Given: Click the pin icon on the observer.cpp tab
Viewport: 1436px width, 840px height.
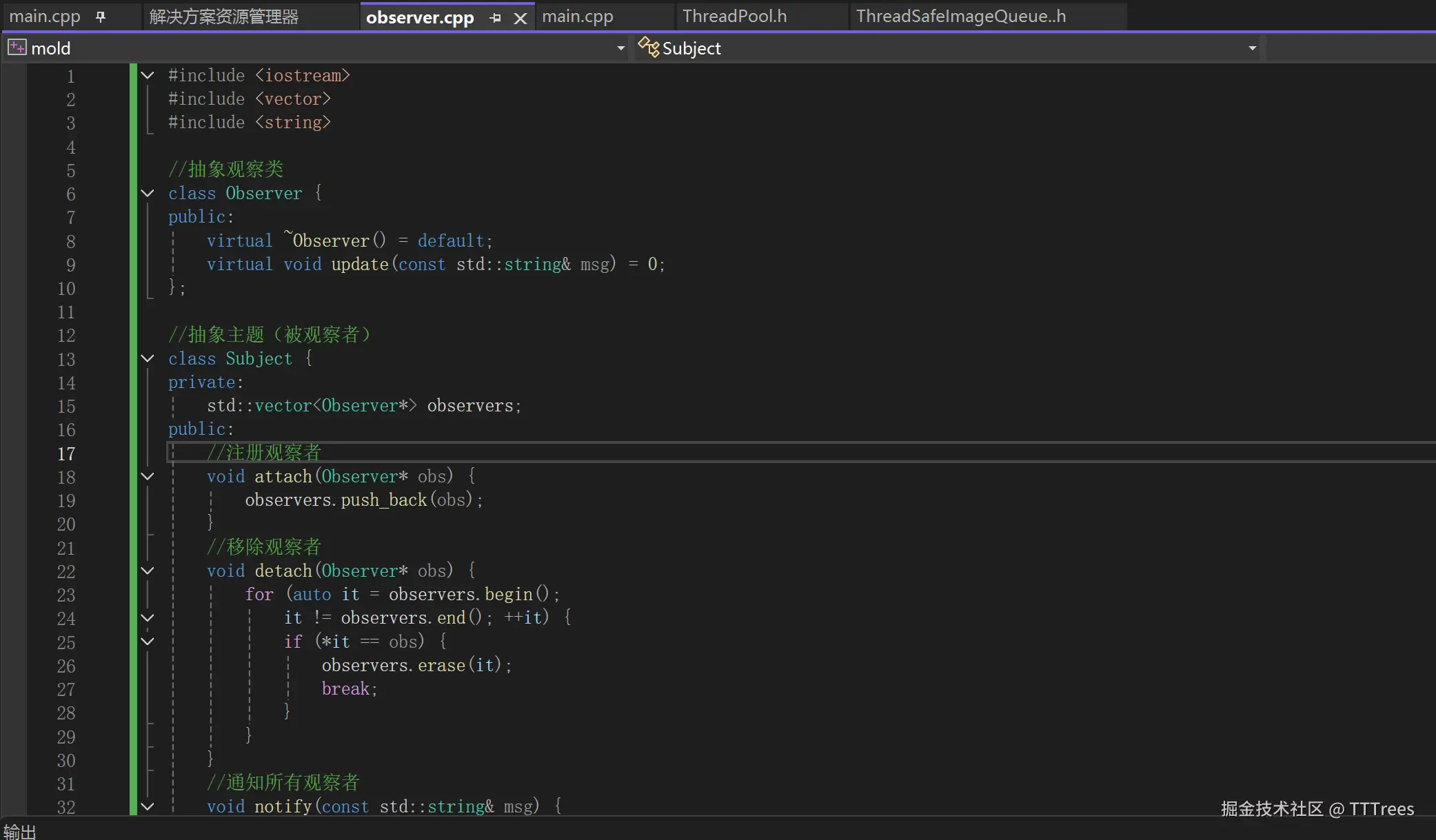Looking at the screenshot, I should [495, 18].
